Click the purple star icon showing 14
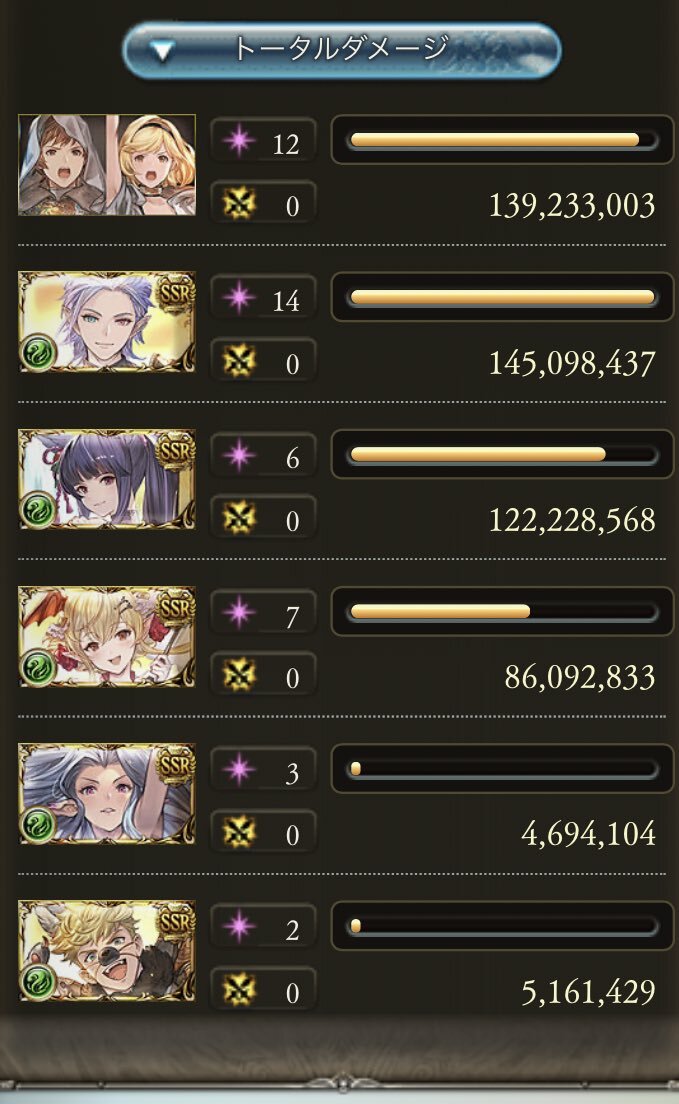 [239, 298]
